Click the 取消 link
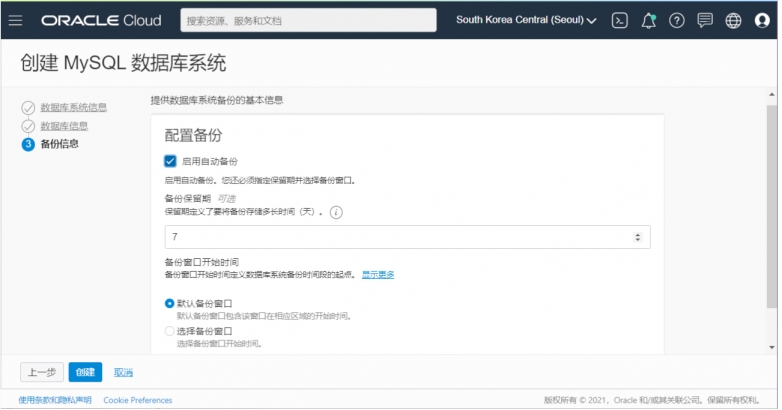The width and height of the screenshot is (782, 410). 123,373
